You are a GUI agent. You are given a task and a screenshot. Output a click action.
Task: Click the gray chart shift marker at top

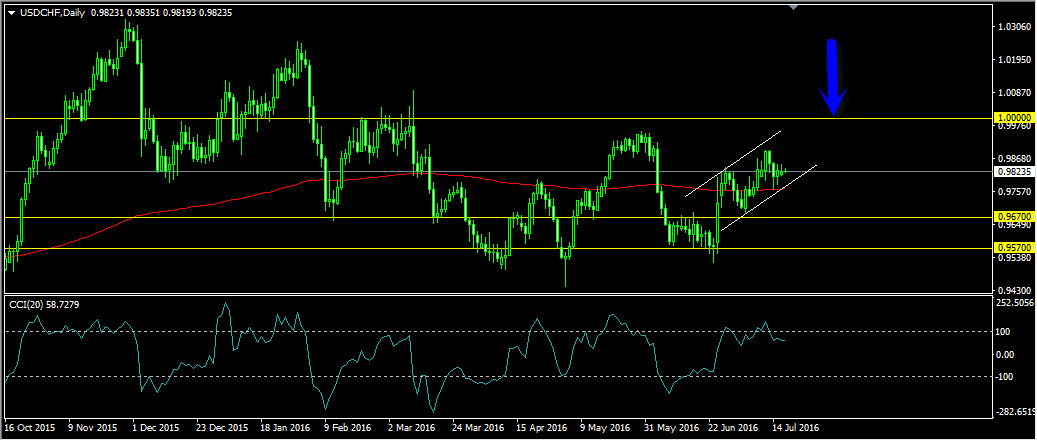coord(794,8)
